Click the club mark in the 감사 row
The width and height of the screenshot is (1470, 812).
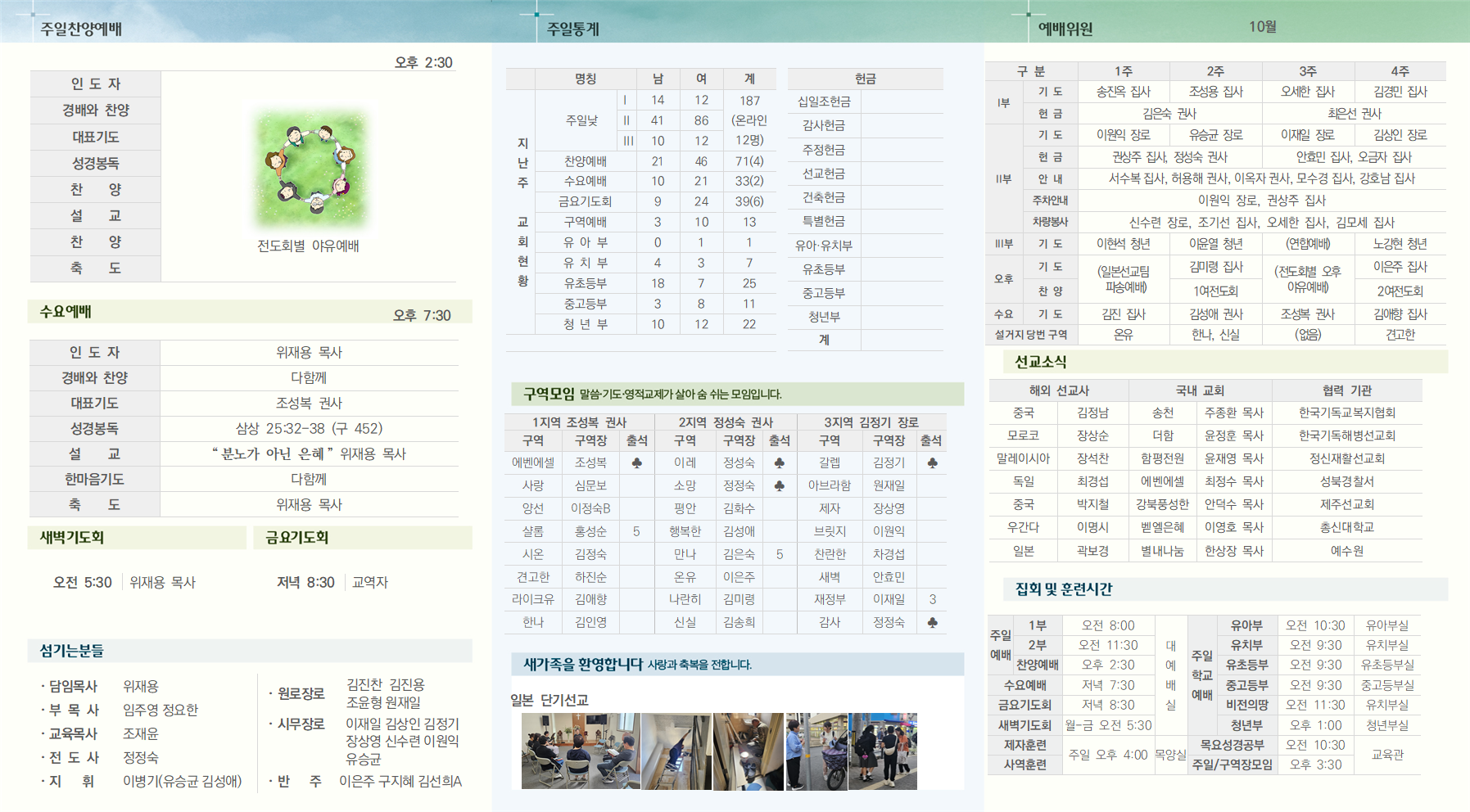(932, 622)
